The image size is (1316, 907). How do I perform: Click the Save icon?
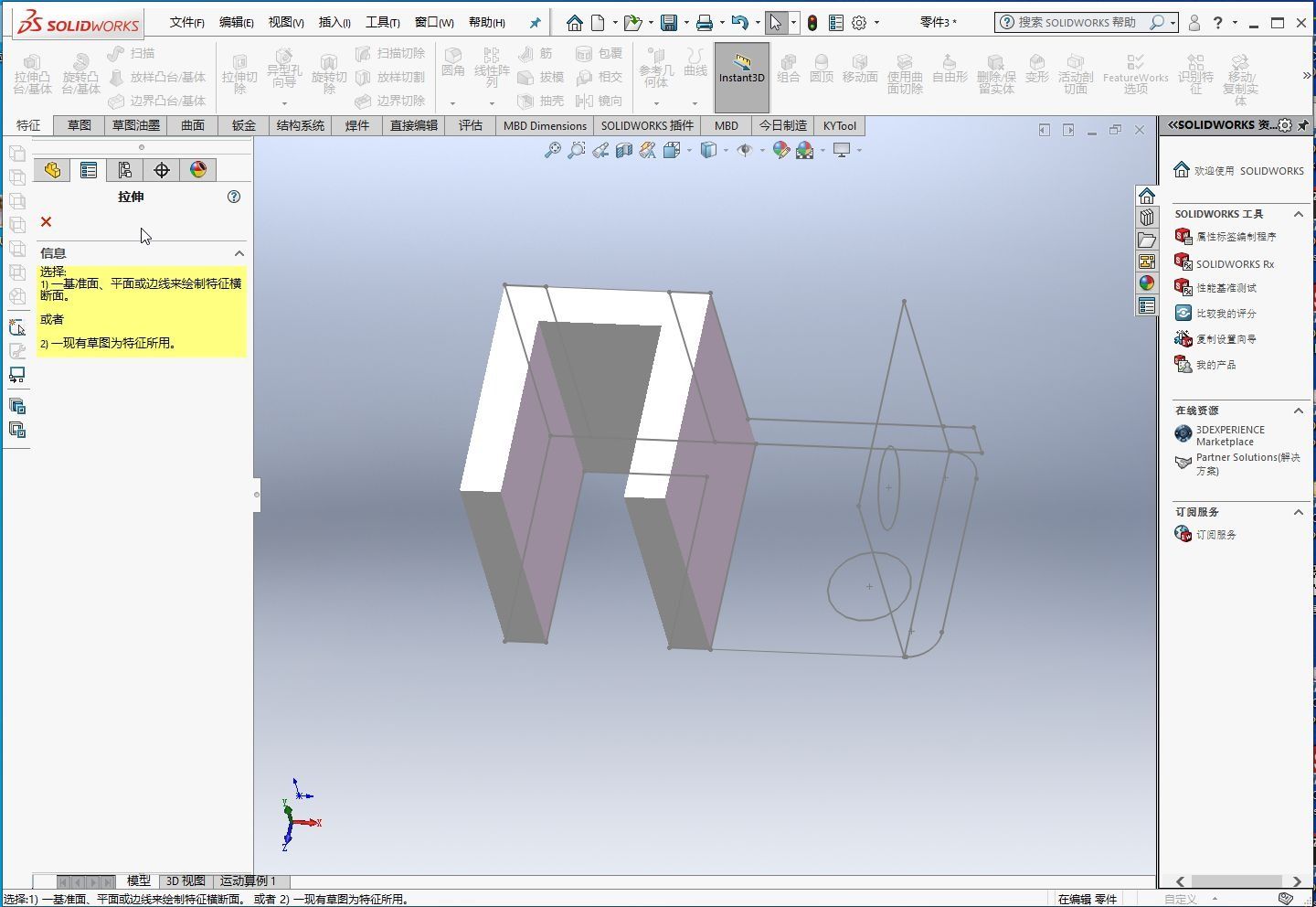point(670,23)
